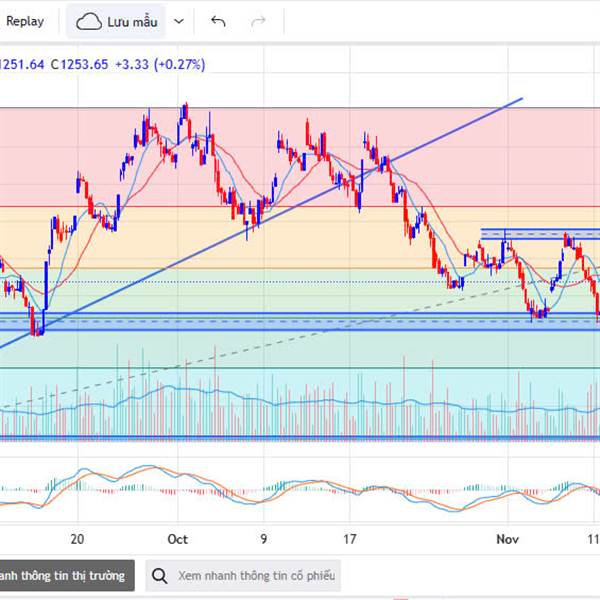Screen dimensions: 600x600
Task: Open the 'thông tin thị trường' tab
Action: [66, 576]
